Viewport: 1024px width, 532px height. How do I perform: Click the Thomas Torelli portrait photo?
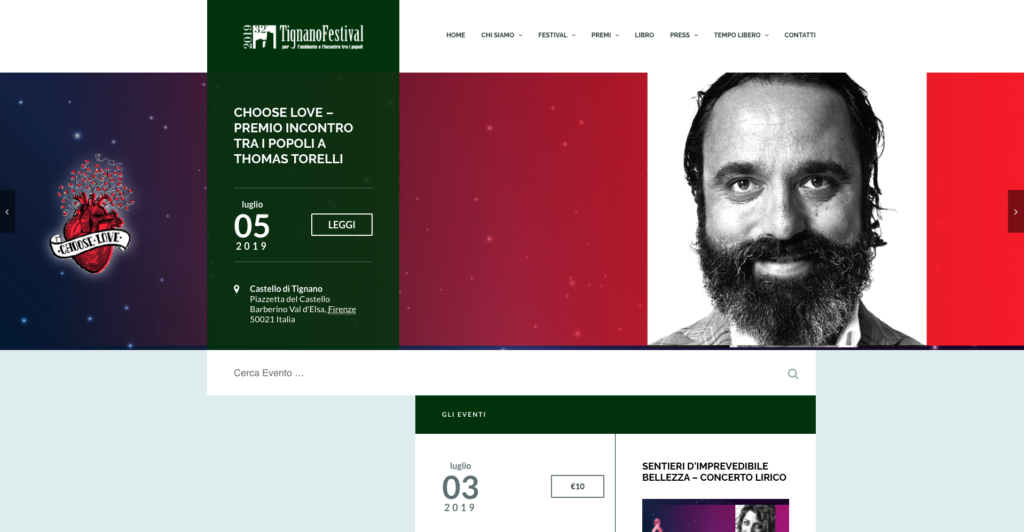787,209
